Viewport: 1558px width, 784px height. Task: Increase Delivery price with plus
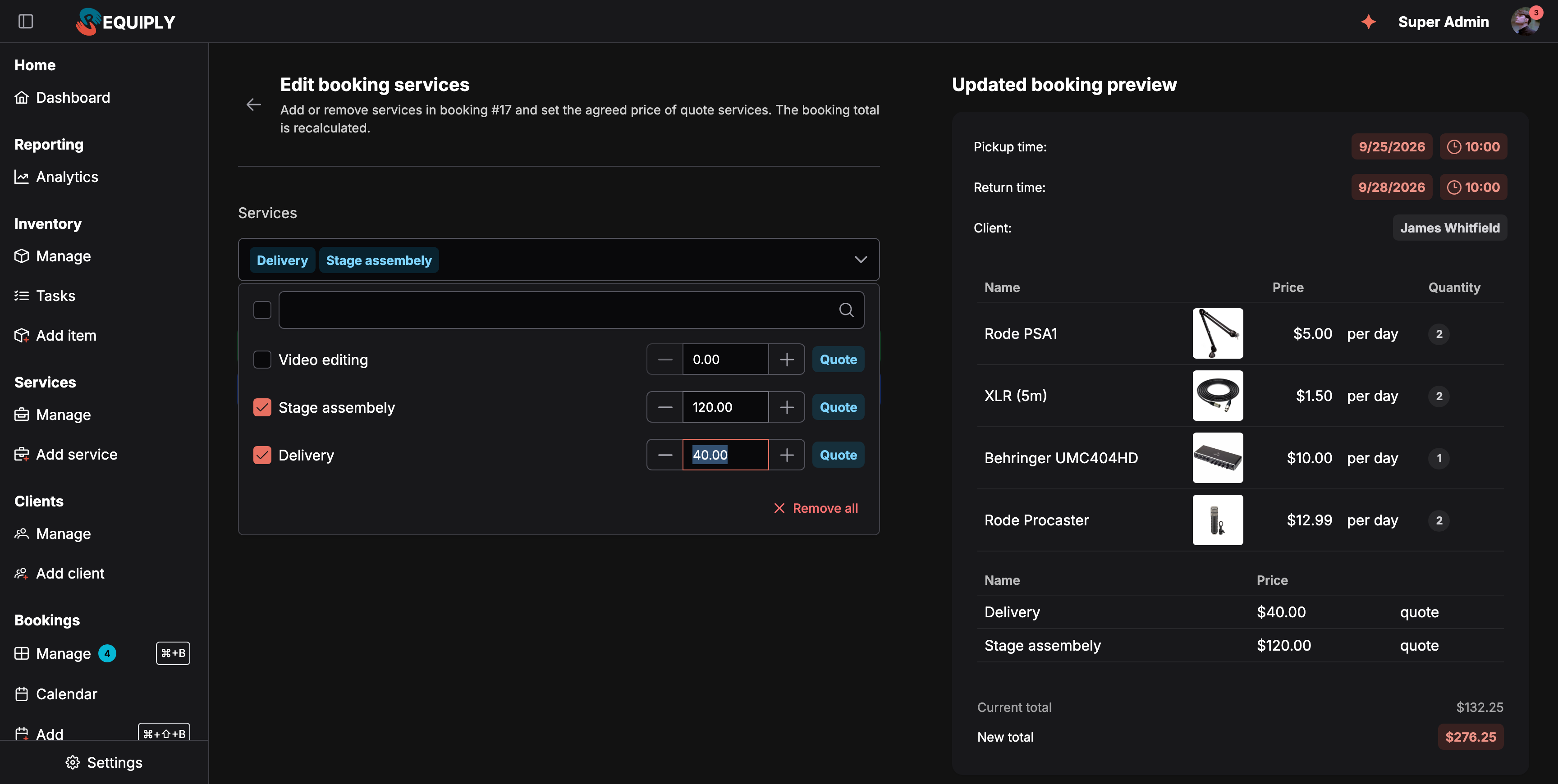pyautogui.click(x=786, y=455)
